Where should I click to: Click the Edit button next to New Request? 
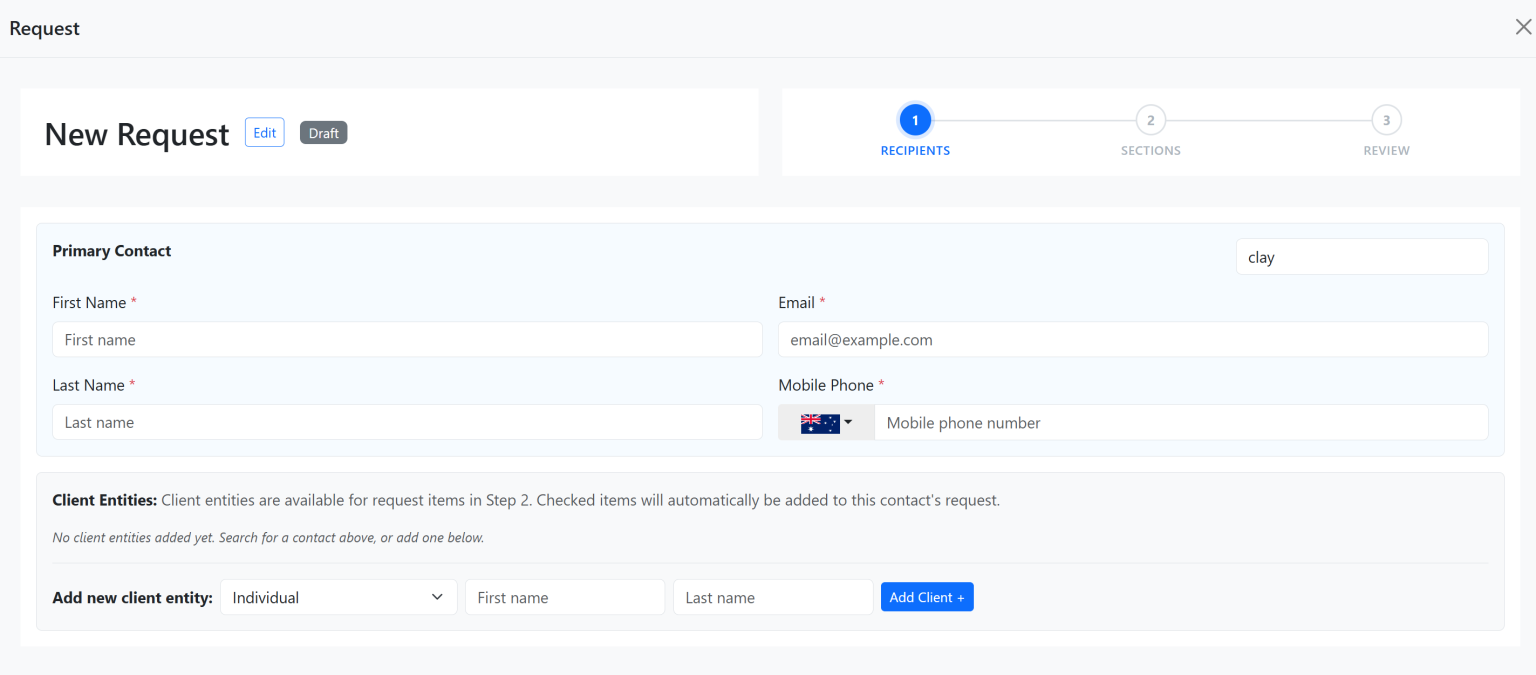point(265,133)
